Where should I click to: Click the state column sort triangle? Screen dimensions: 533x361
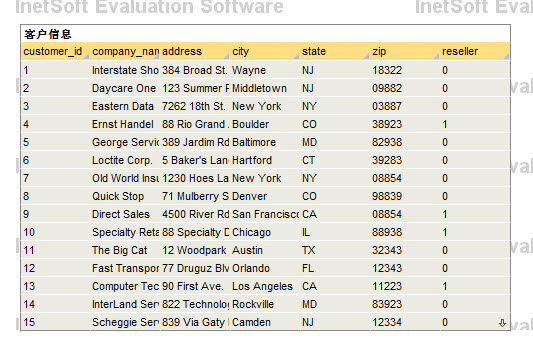pos(366,57)
